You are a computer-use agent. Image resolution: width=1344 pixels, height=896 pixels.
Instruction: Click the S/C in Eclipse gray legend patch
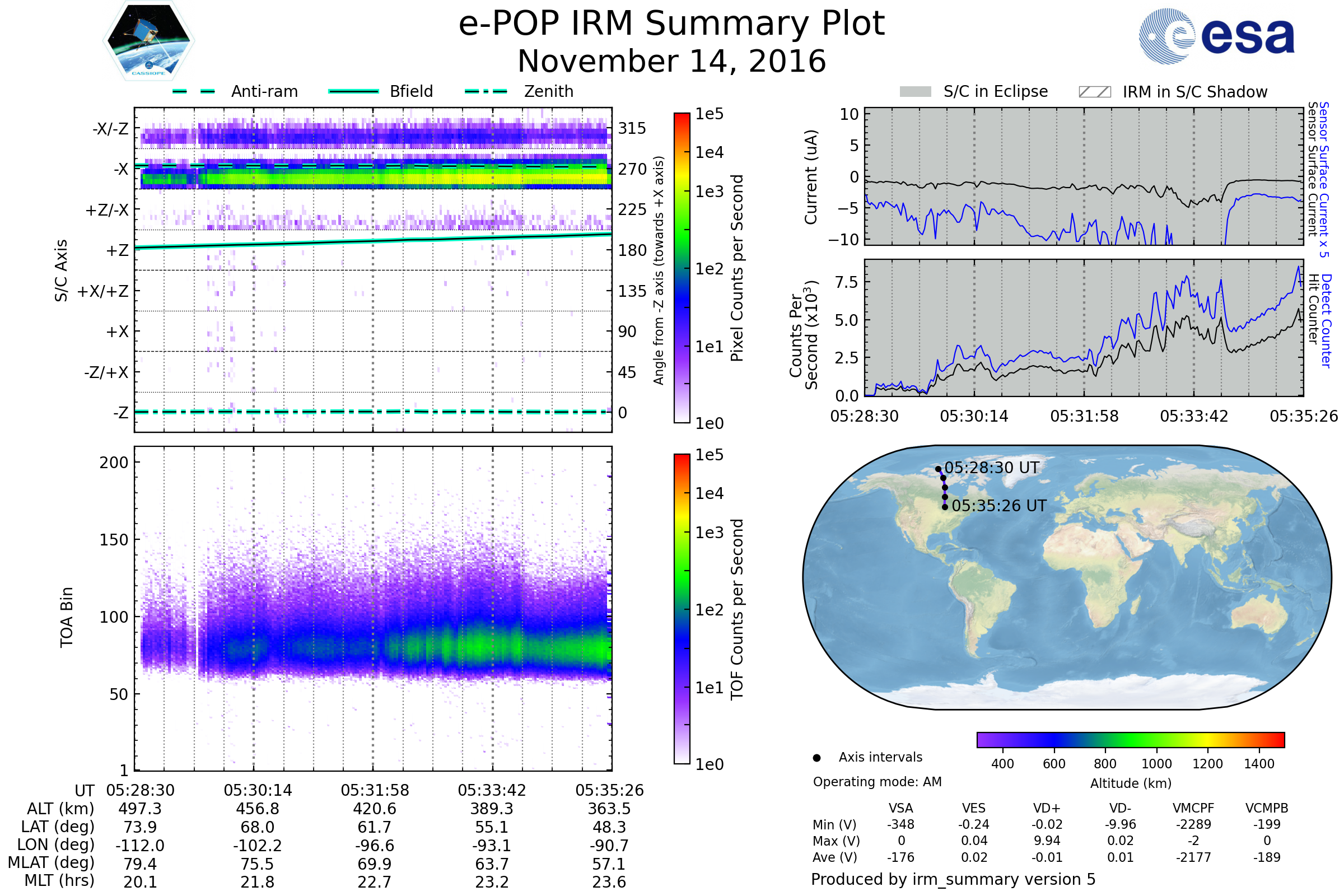pyautogui.click(x=916, y=92)
